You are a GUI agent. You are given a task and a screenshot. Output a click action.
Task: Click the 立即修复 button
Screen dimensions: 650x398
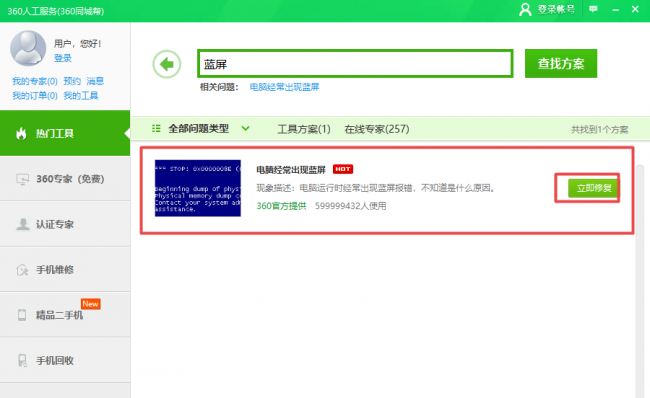(x=594, y=188)
